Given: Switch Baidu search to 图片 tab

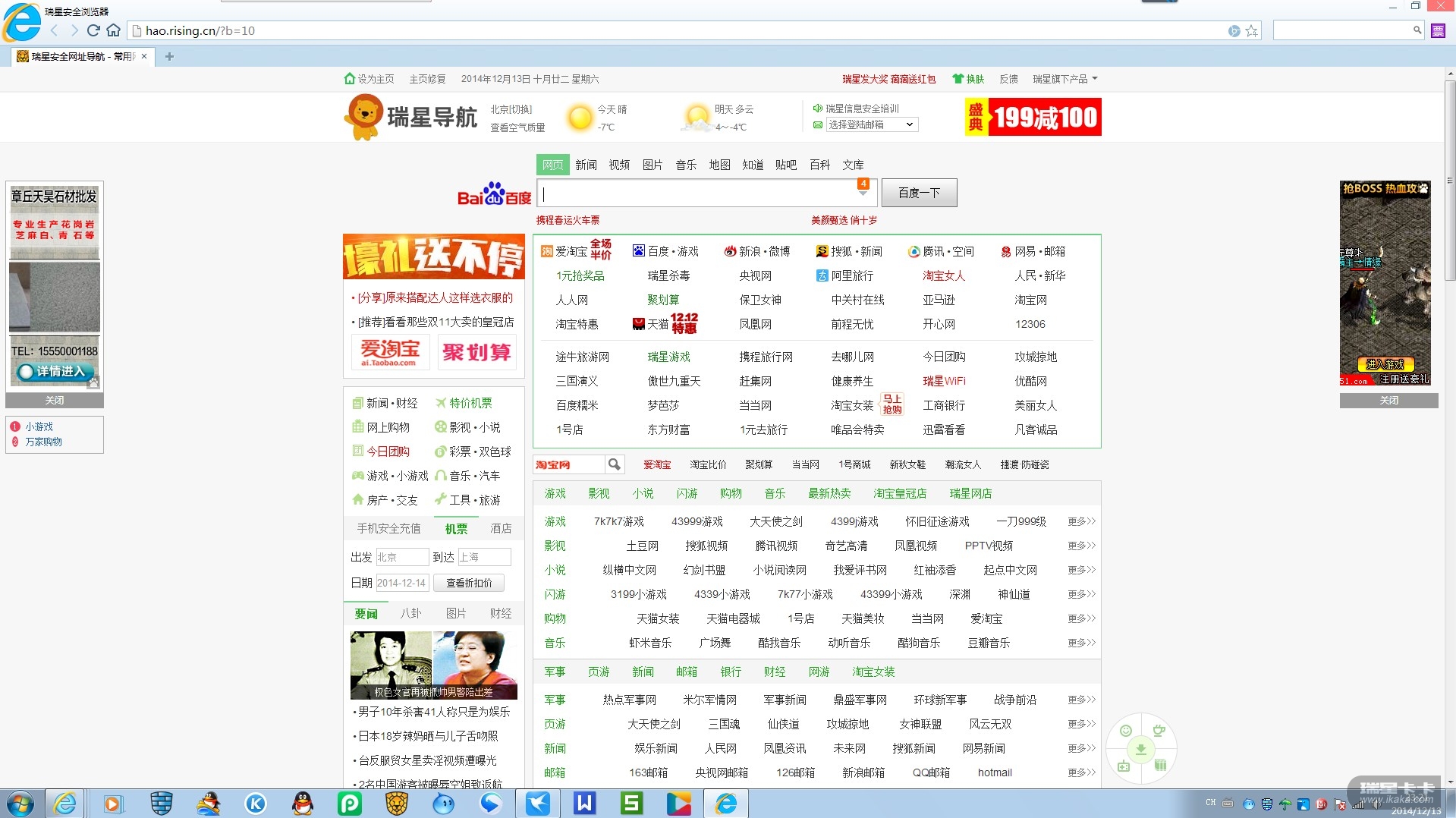Looking at the screenshot, I should [x=653, y=165].
